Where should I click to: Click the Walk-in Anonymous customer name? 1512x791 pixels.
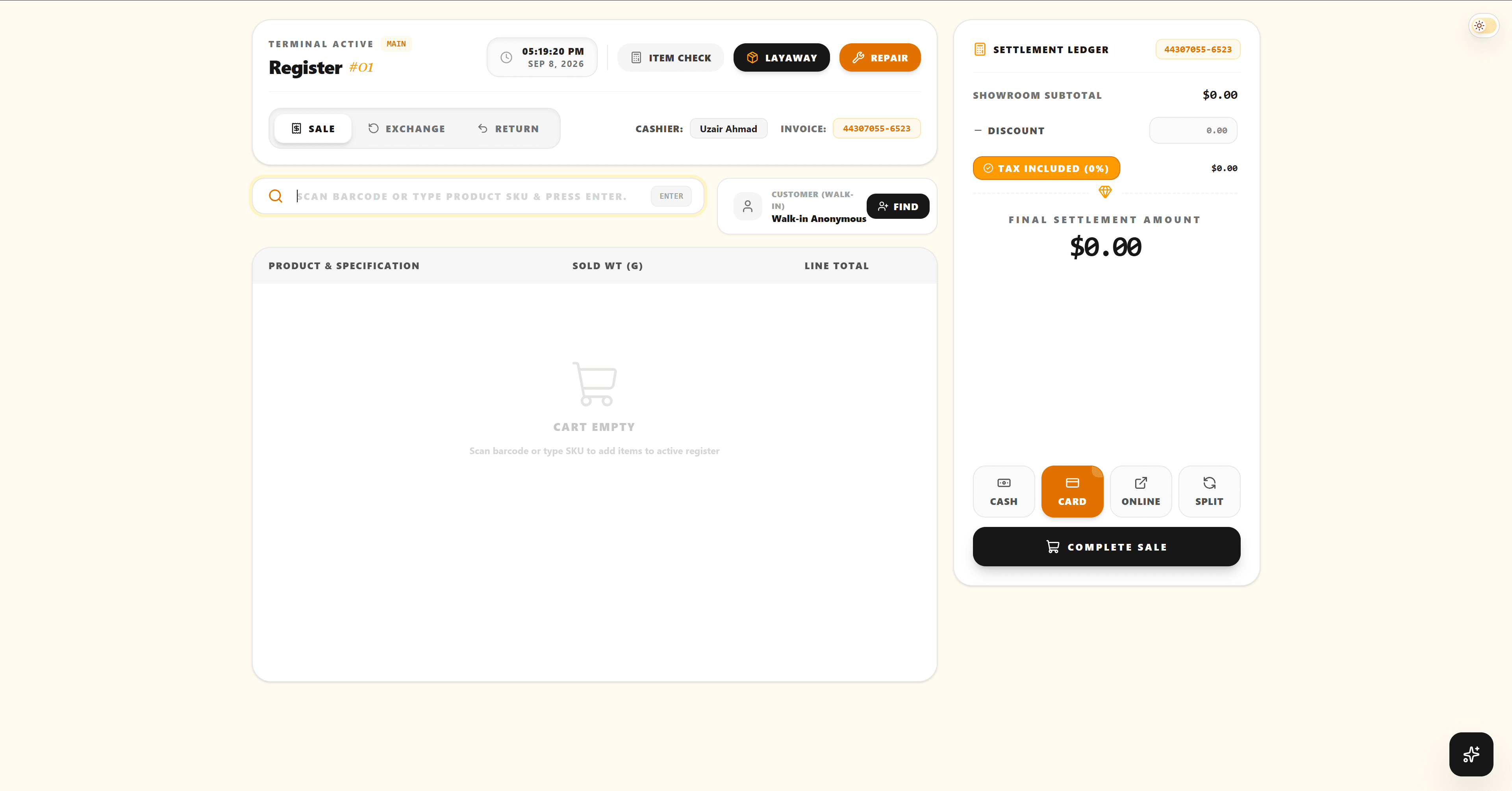pyautogui.click(x=818, y=218)
